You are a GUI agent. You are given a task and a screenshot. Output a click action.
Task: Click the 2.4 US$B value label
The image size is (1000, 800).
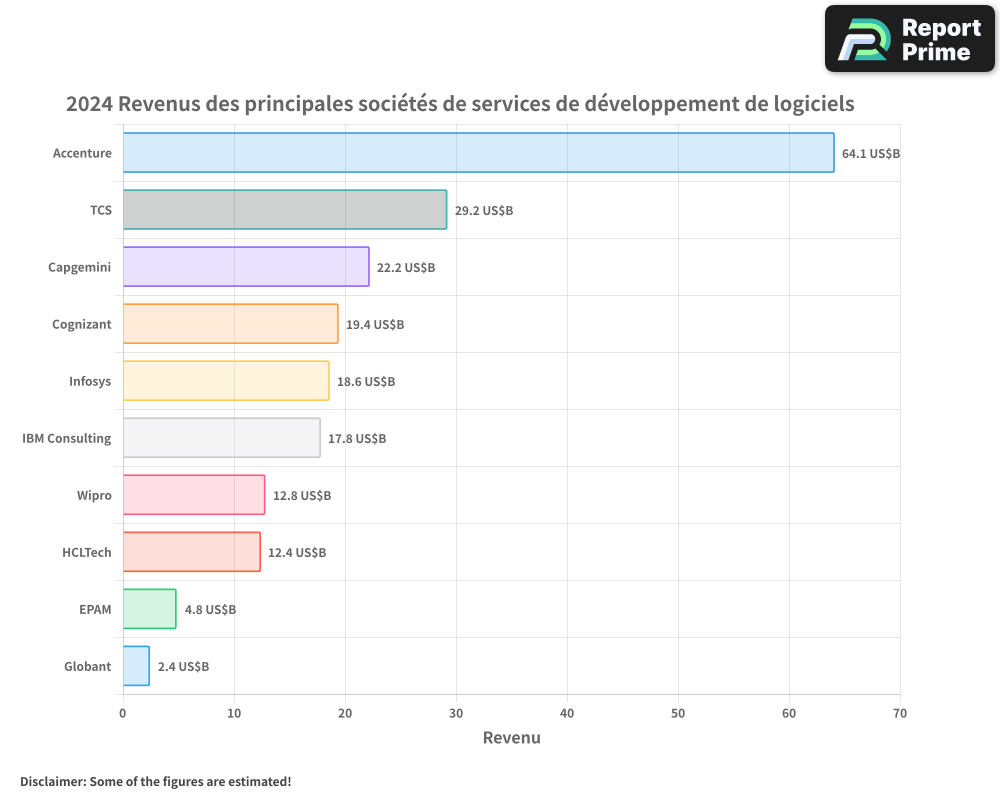181,666
